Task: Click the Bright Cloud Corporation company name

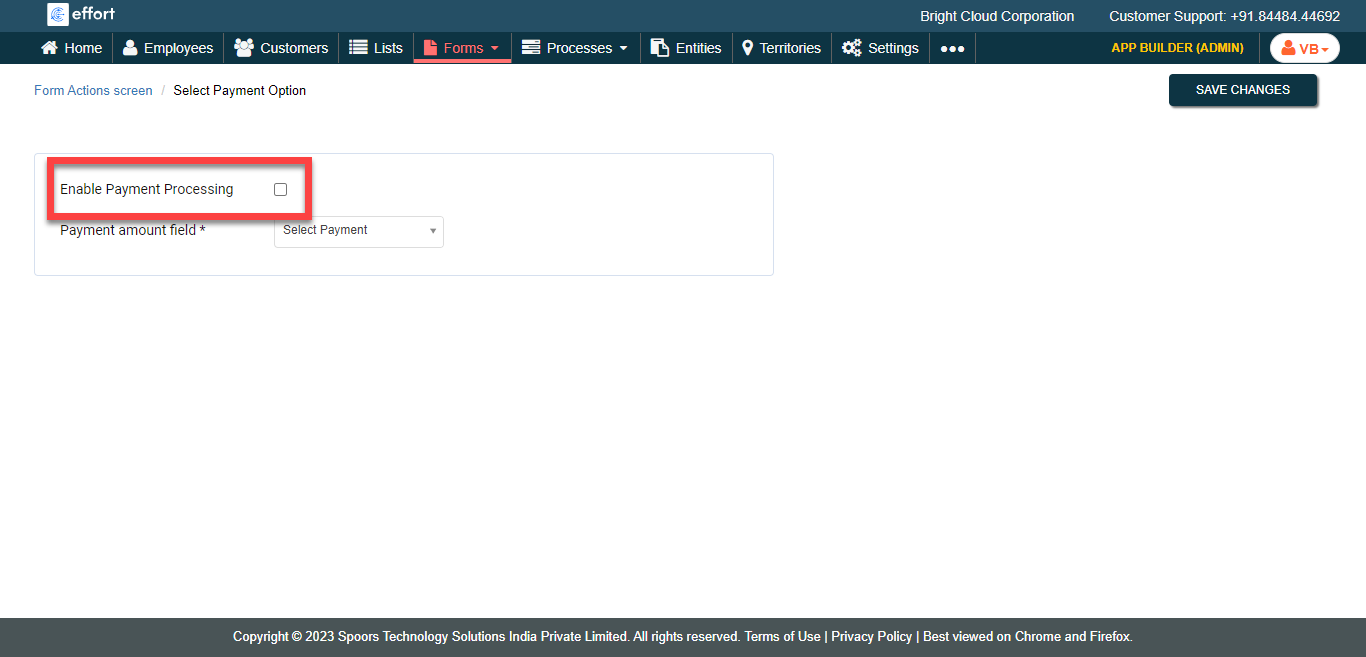Action: pos(997,16)
